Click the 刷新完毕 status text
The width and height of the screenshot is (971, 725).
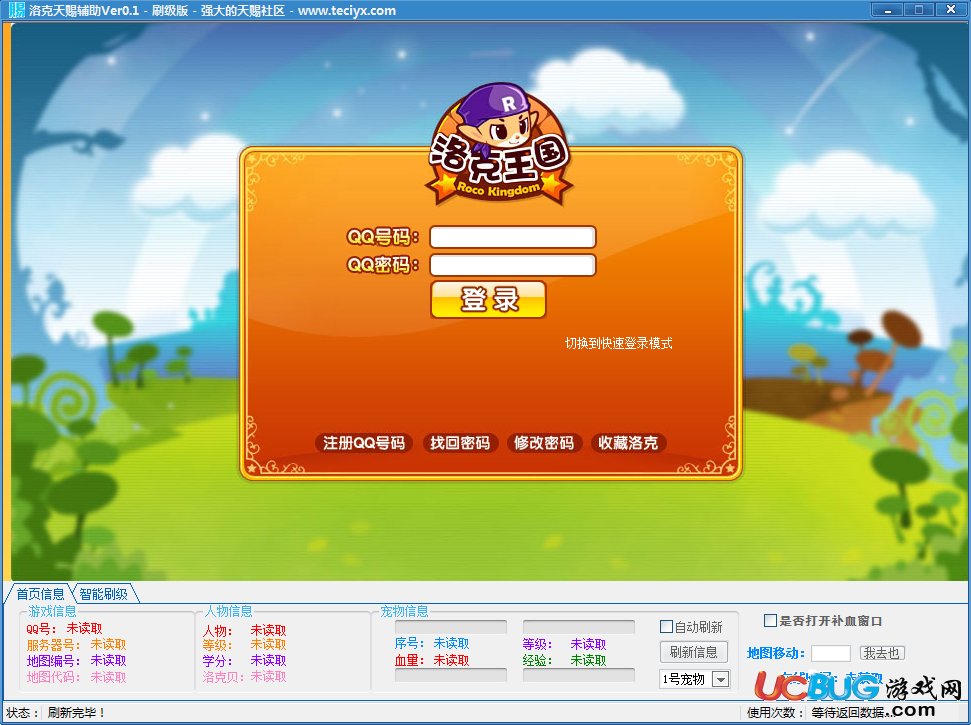[76, 713]
